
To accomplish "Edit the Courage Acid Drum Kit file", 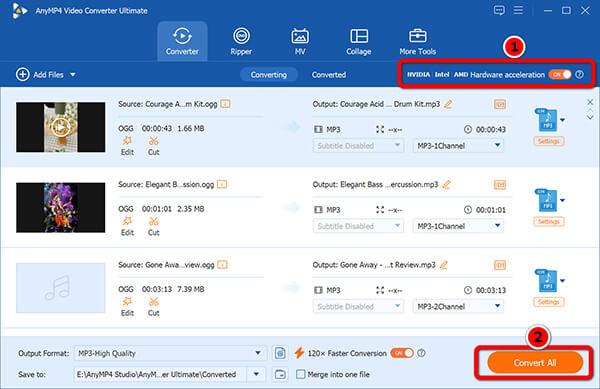I will (x=127, y=146).
